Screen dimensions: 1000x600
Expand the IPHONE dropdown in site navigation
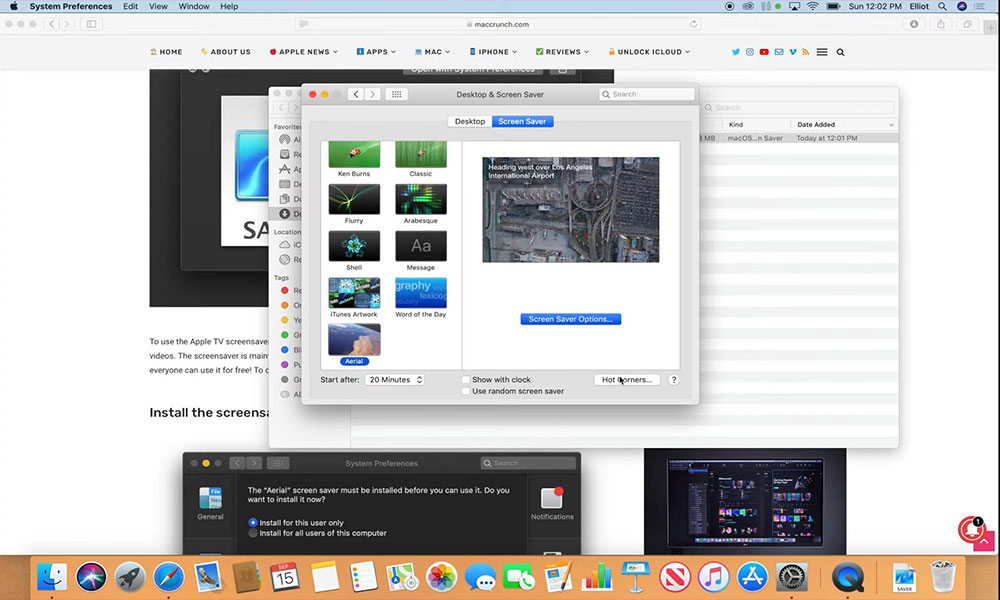pyautogui.click(x=493, y=52)
